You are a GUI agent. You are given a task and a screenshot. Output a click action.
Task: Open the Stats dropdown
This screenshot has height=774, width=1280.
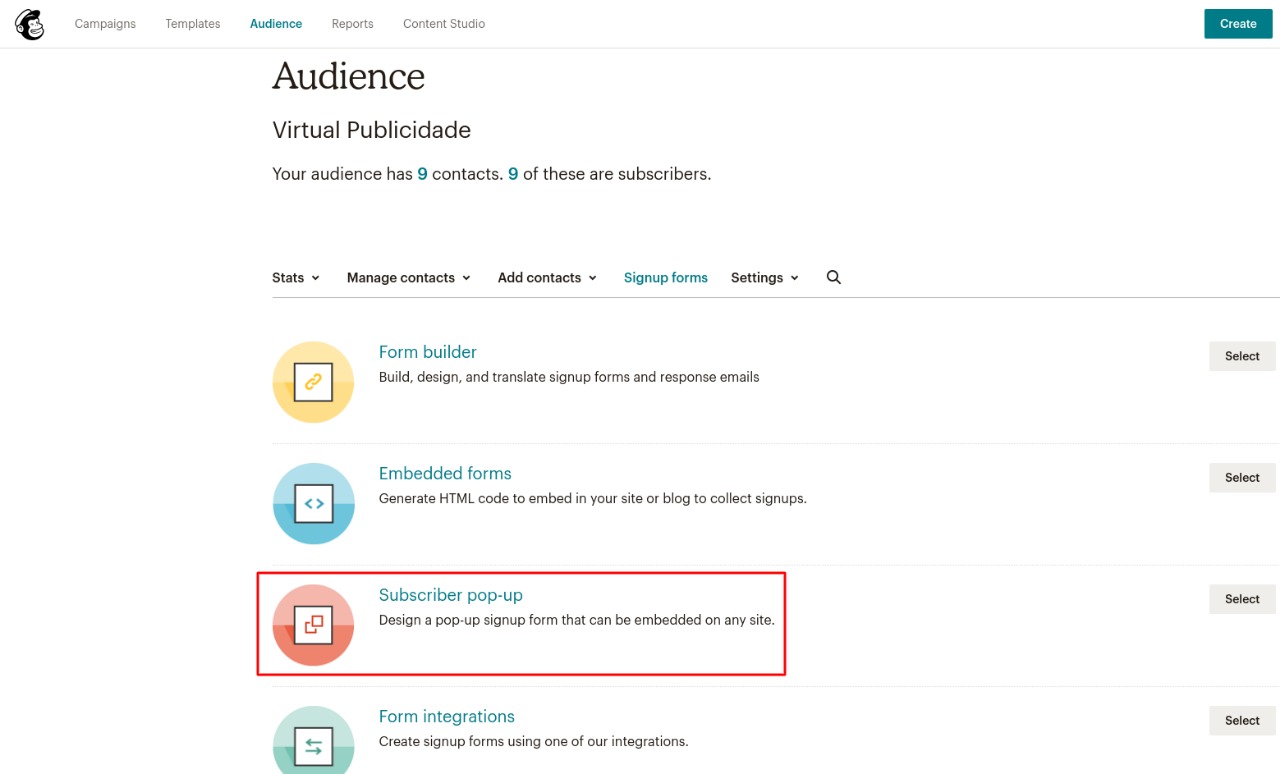tap(296, 277)
